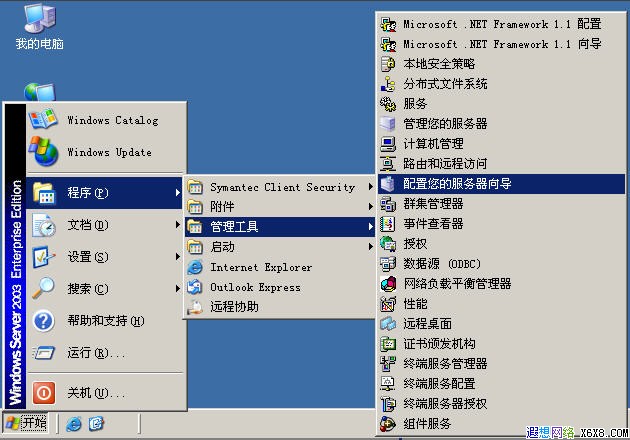Click the Internet Explorer icon in the Programs submenu
The width and height of the screenshot is (630, 440).
pos(195,267)
